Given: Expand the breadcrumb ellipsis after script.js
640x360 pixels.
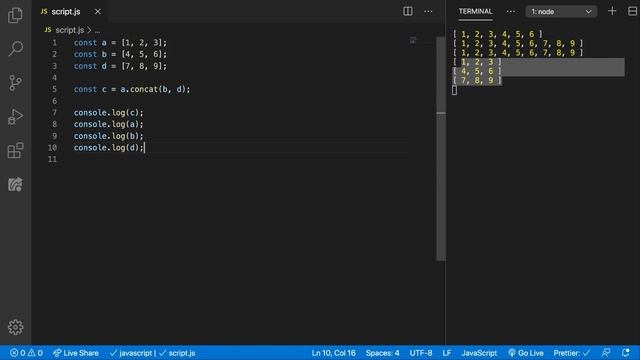Looking at the screenshot, I should 97,30.
